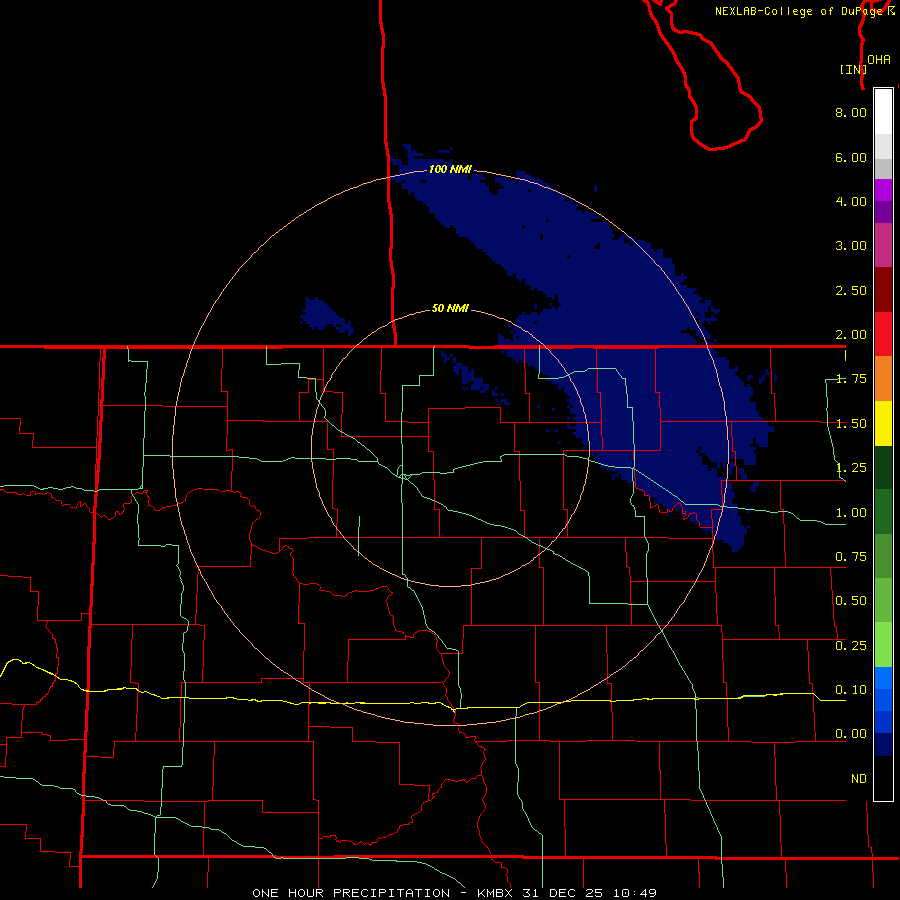900x900 pixels.
Task: Select the dark red legend swatch at 2.50
Action: 883,290
